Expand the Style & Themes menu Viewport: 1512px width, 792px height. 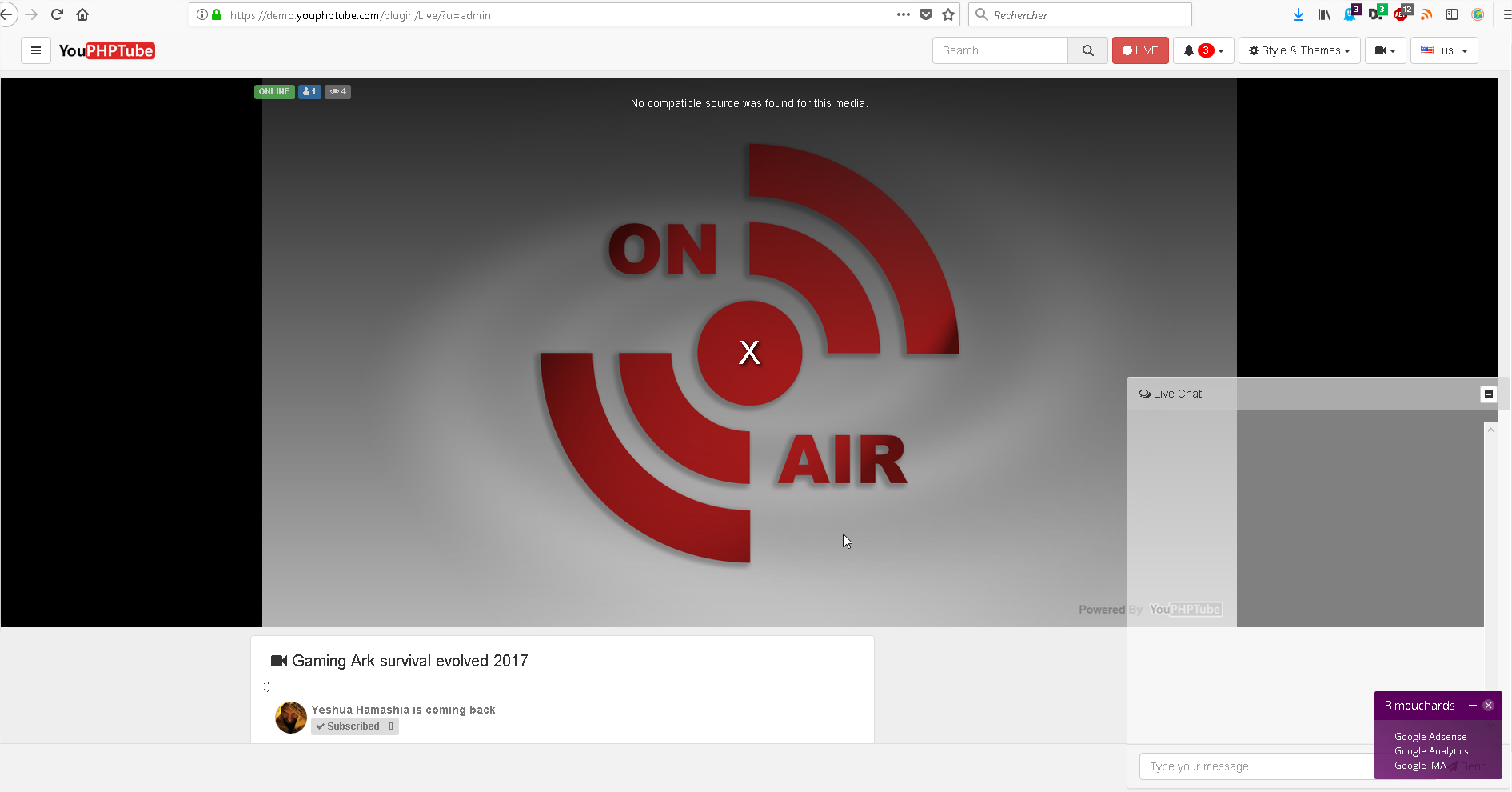tap(1299, 50)
